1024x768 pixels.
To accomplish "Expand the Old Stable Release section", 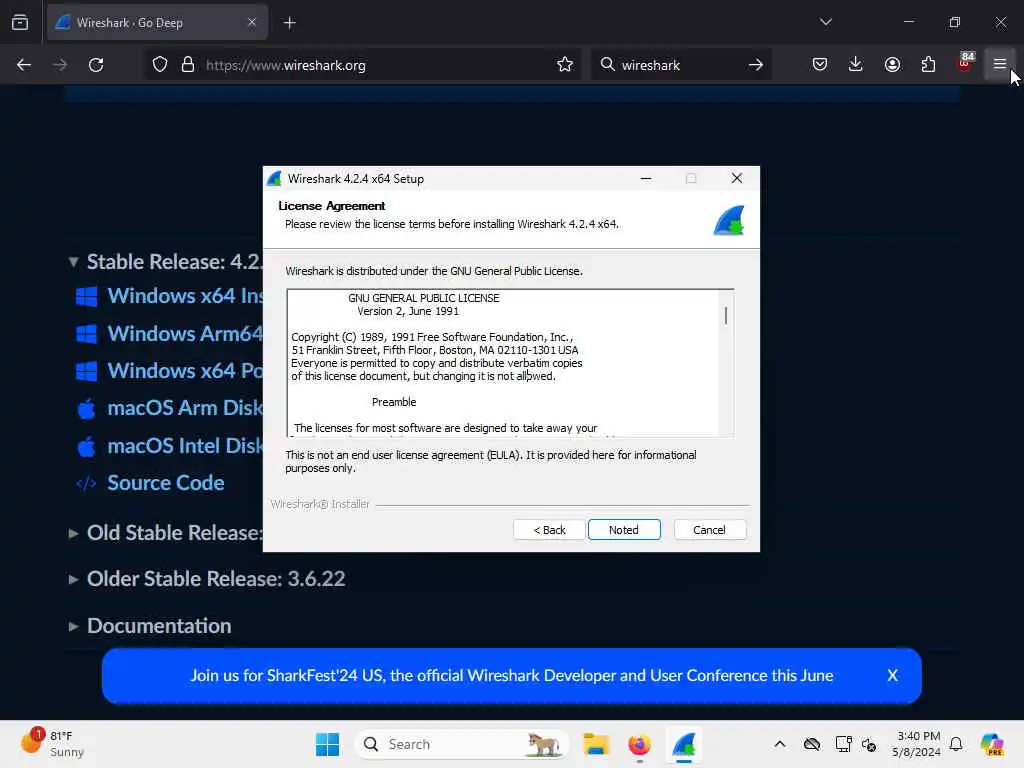I will 73,533.
